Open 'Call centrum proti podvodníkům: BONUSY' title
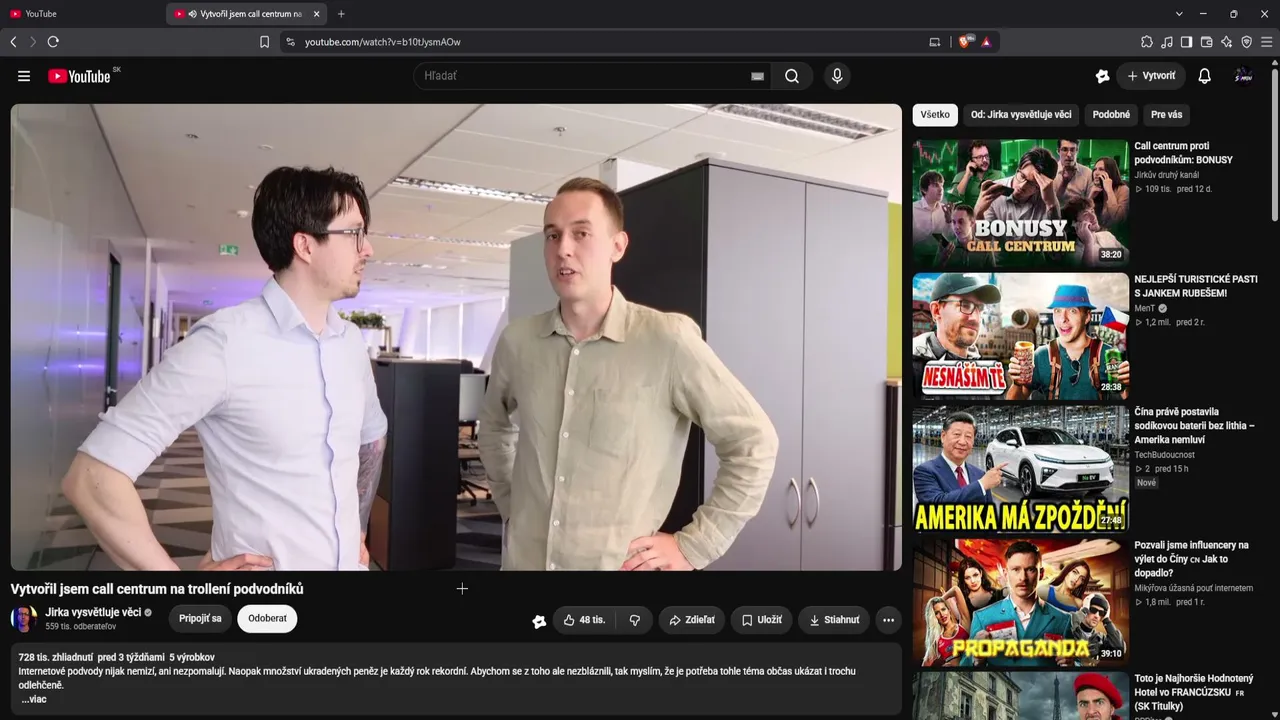The height and width of the screenshot is (720, 1280). (1184, 153)
